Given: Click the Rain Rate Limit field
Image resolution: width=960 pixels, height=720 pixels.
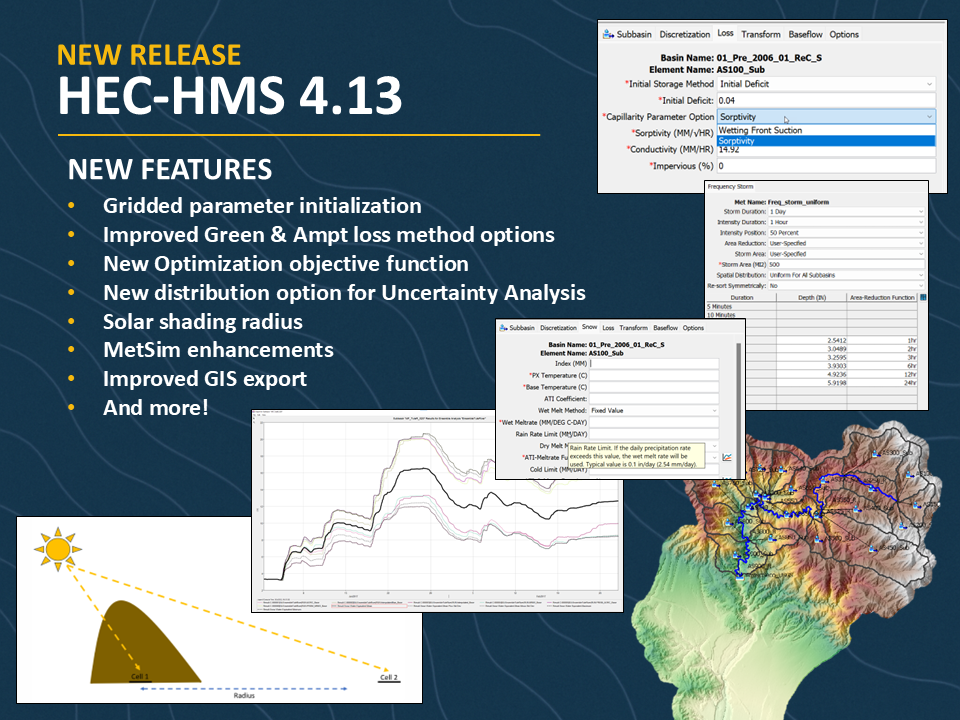Looking at the screenshot, I should coord(654,434).
